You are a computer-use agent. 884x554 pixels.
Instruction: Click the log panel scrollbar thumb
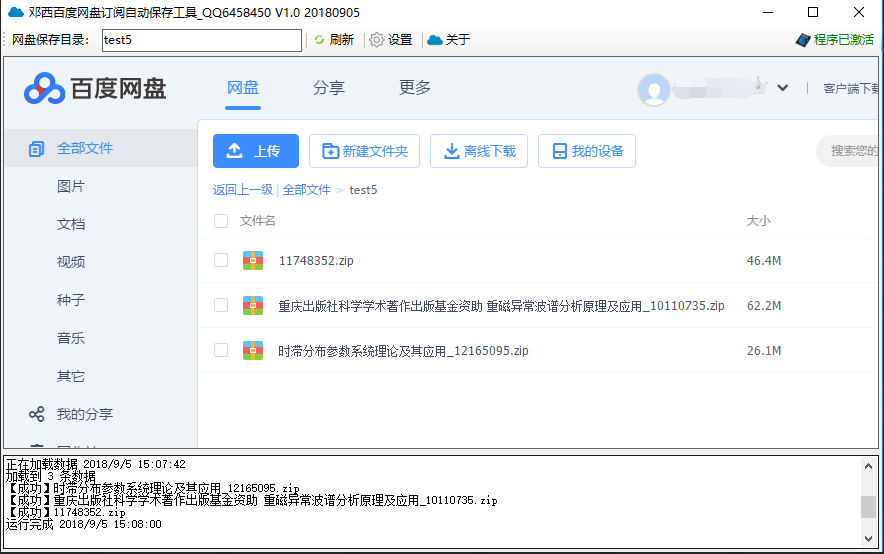(868, 507)
